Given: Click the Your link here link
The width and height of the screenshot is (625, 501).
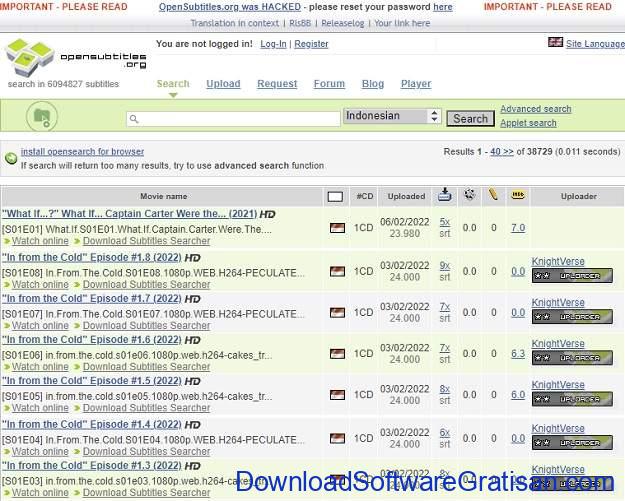Looking at the screenshot, I should point(402,23).
